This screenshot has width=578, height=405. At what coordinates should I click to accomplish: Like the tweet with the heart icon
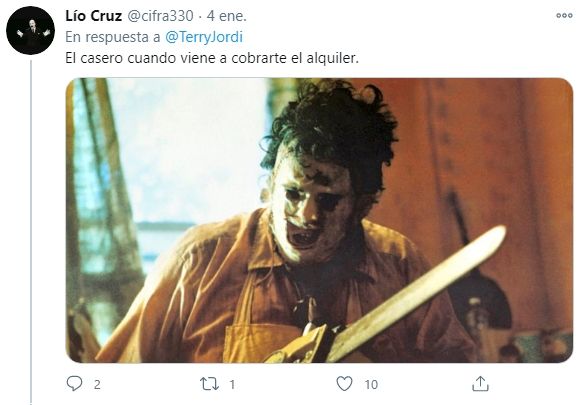344,384
